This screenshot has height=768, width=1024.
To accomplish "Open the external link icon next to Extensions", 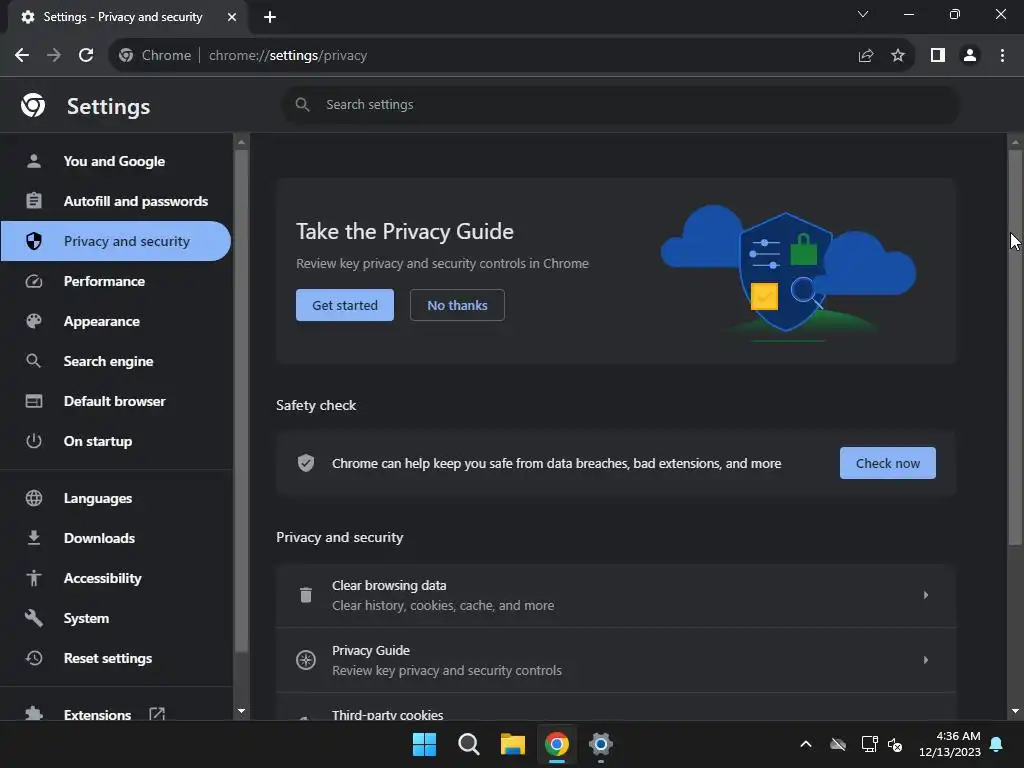I will click(x=157, y=714).
